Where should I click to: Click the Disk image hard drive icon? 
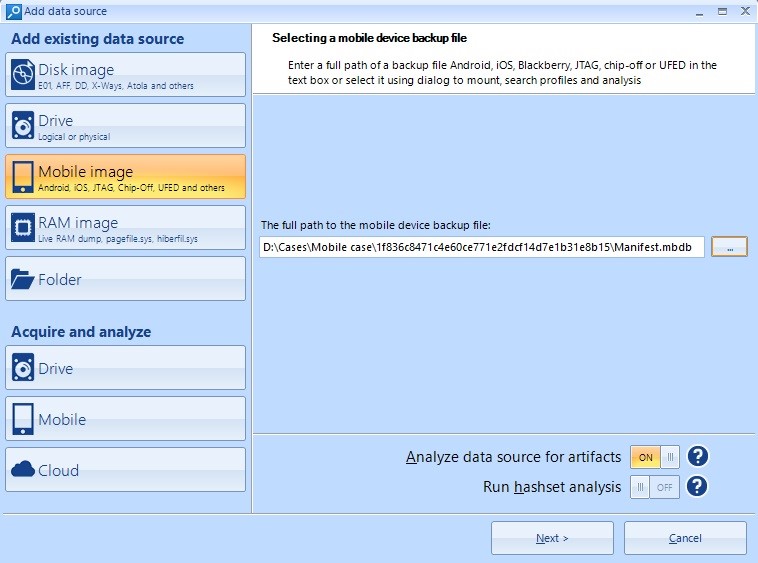coord(23,76)
